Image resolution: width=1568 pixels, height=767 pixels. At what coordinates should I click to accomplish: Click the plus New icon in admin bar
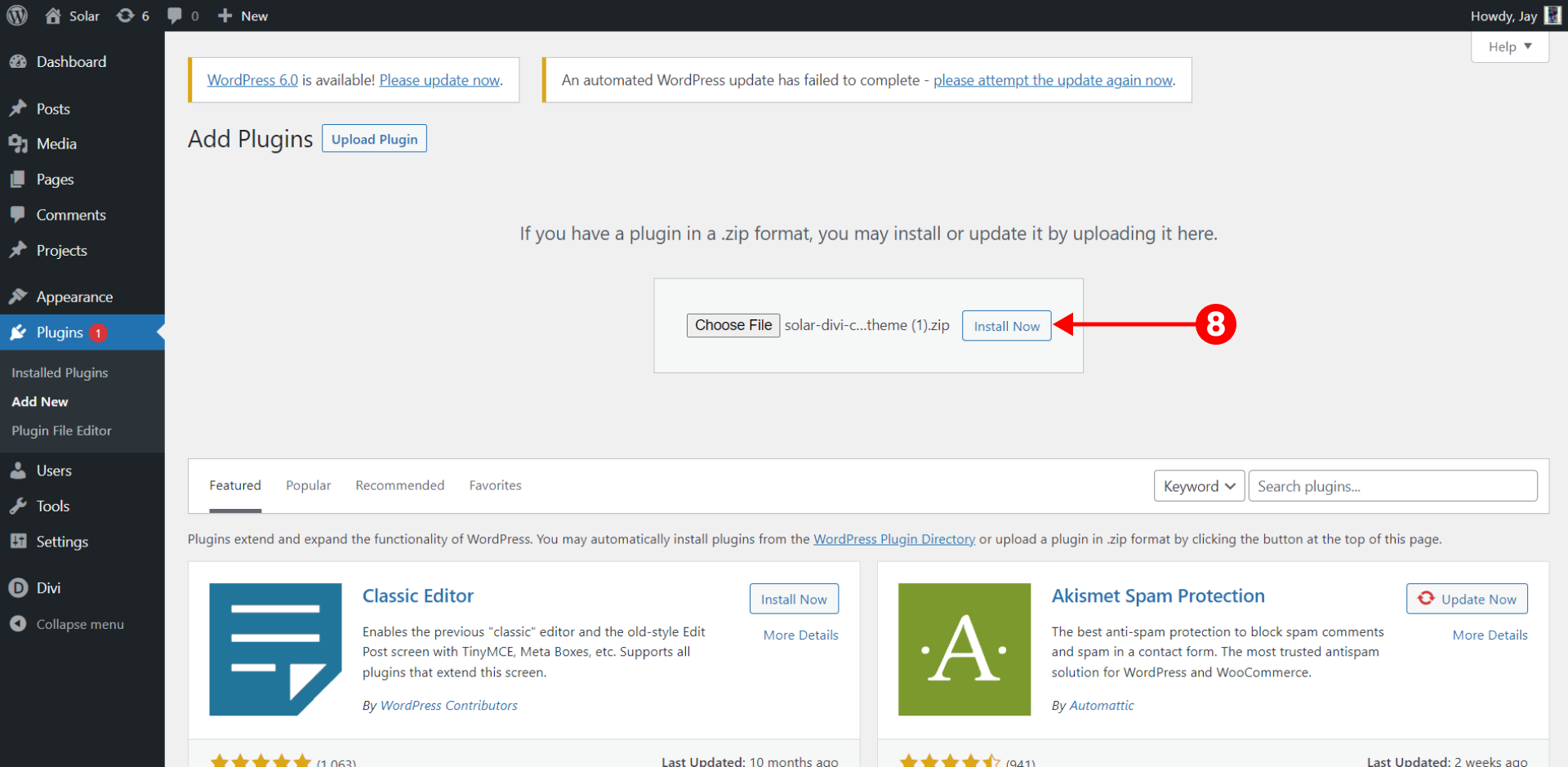(225, 16)
